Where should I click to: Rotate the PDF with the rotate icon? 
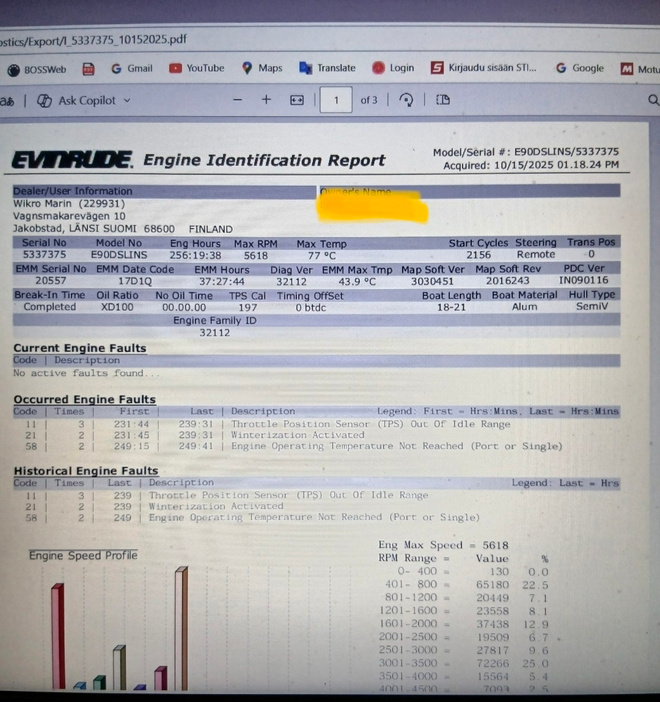pyautogui.click(x=406, y=100)
